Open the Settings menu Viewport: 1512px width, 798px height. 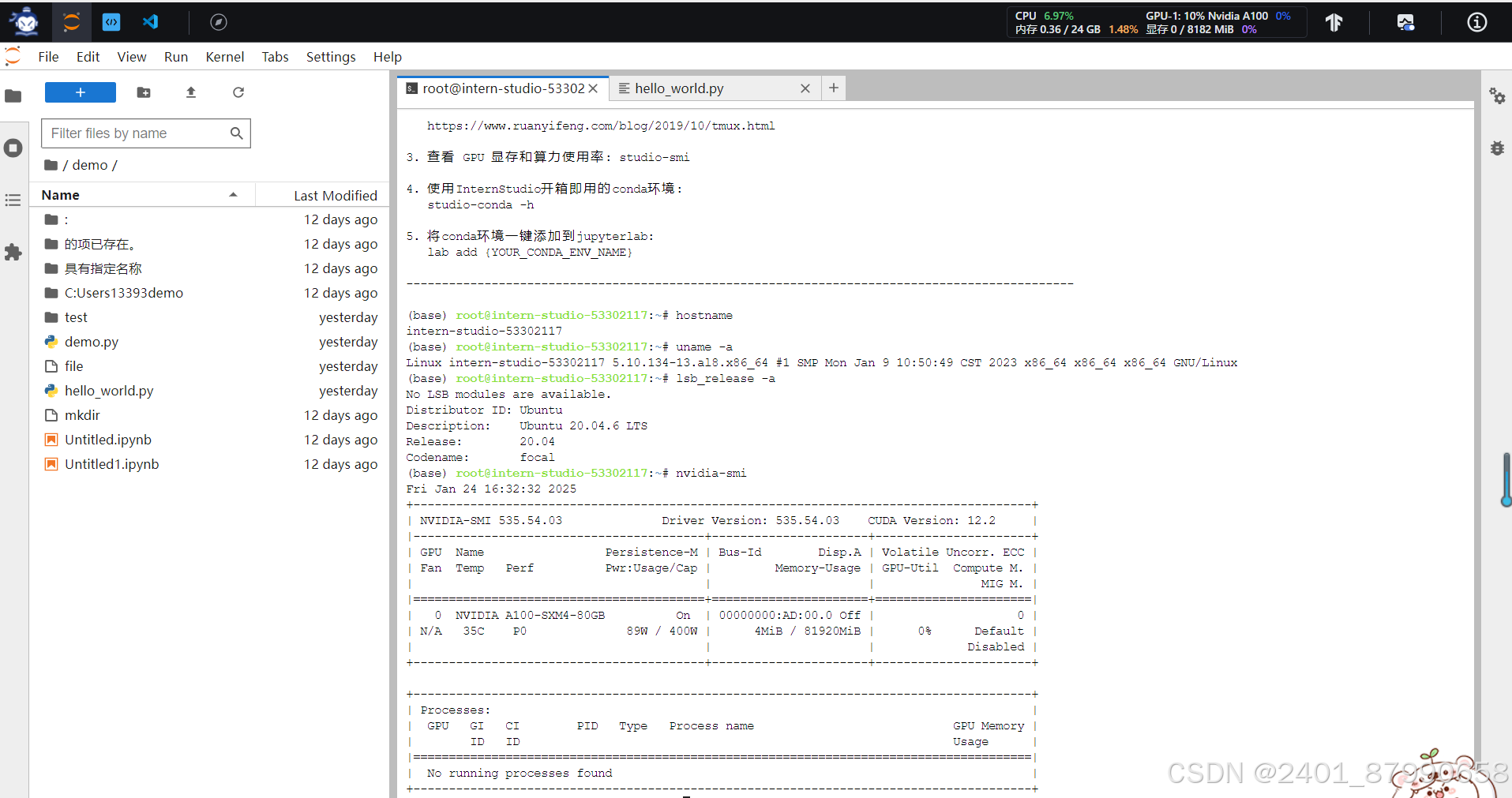point(331,57)
